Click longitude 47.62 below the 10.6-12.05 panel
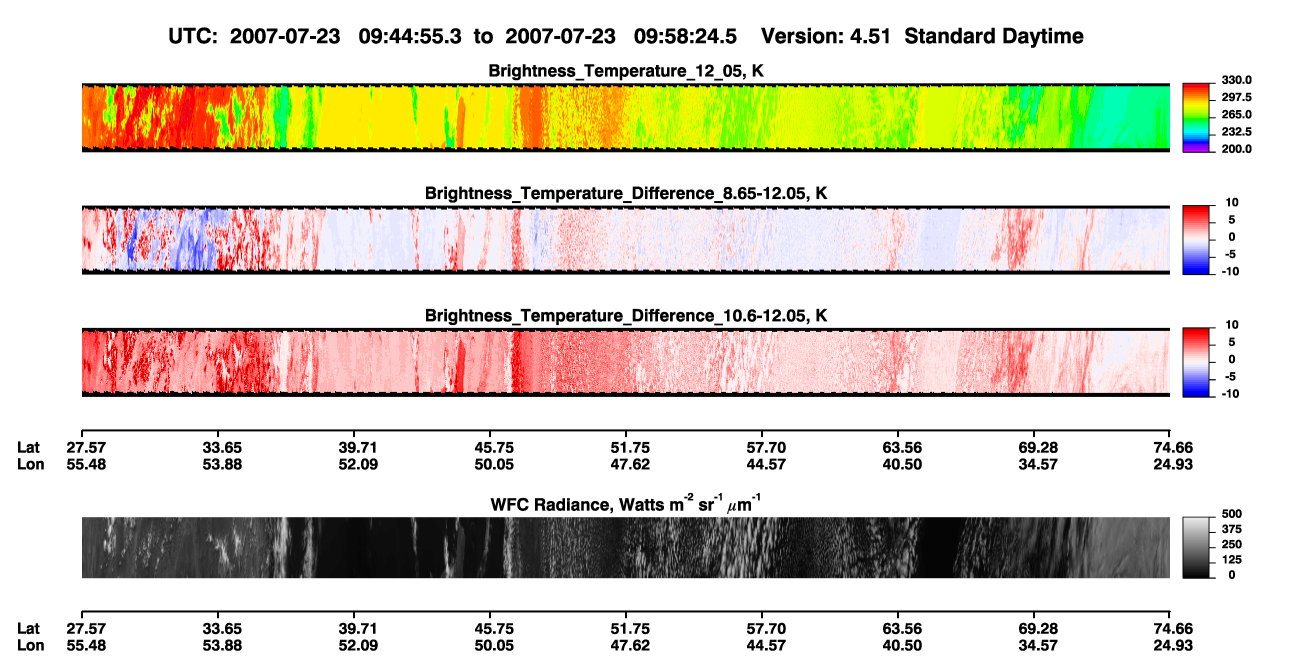The height and width of the screenshot is (667, 1300). click(626, 464)
